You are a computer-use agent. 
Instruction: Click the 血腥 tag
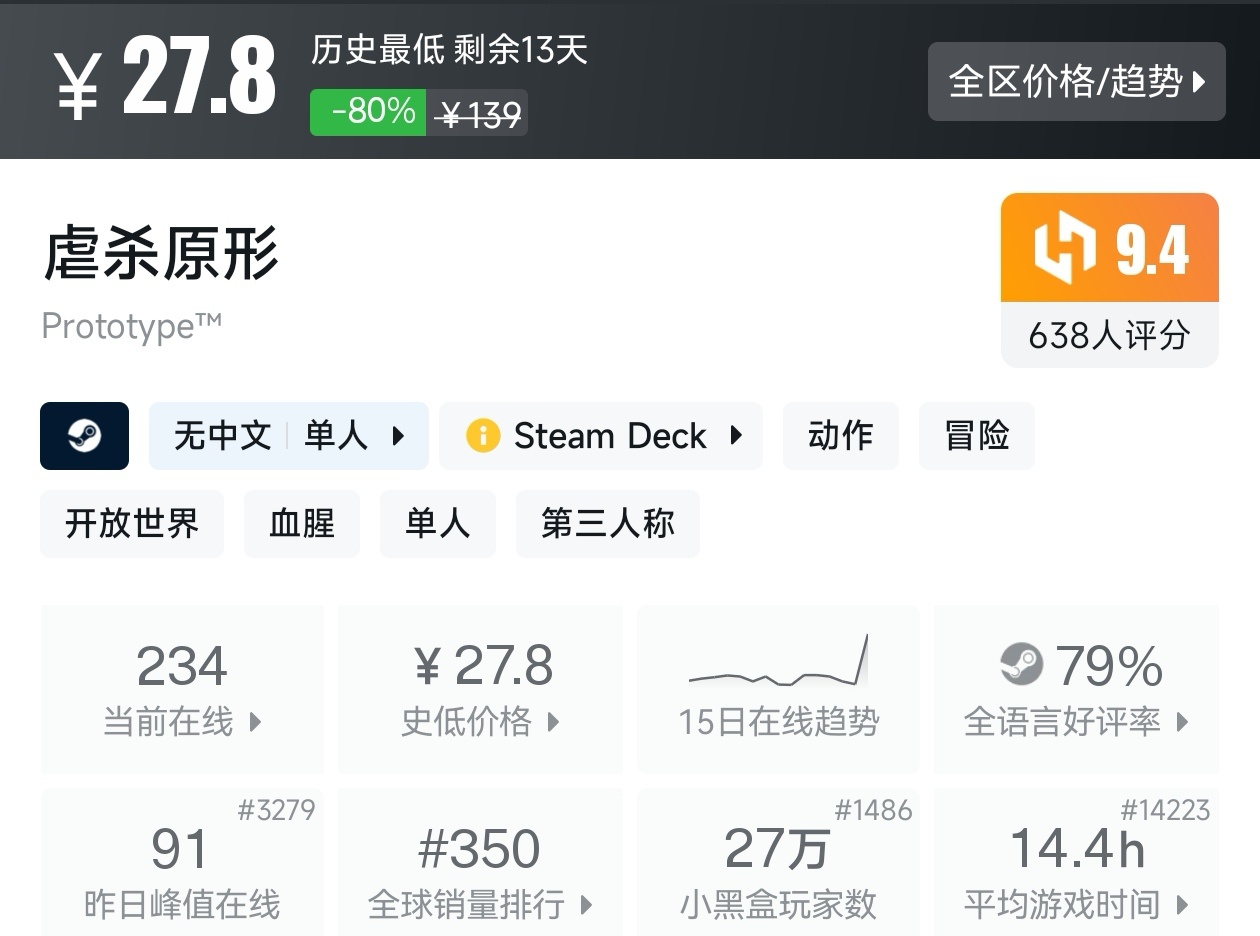301,524
